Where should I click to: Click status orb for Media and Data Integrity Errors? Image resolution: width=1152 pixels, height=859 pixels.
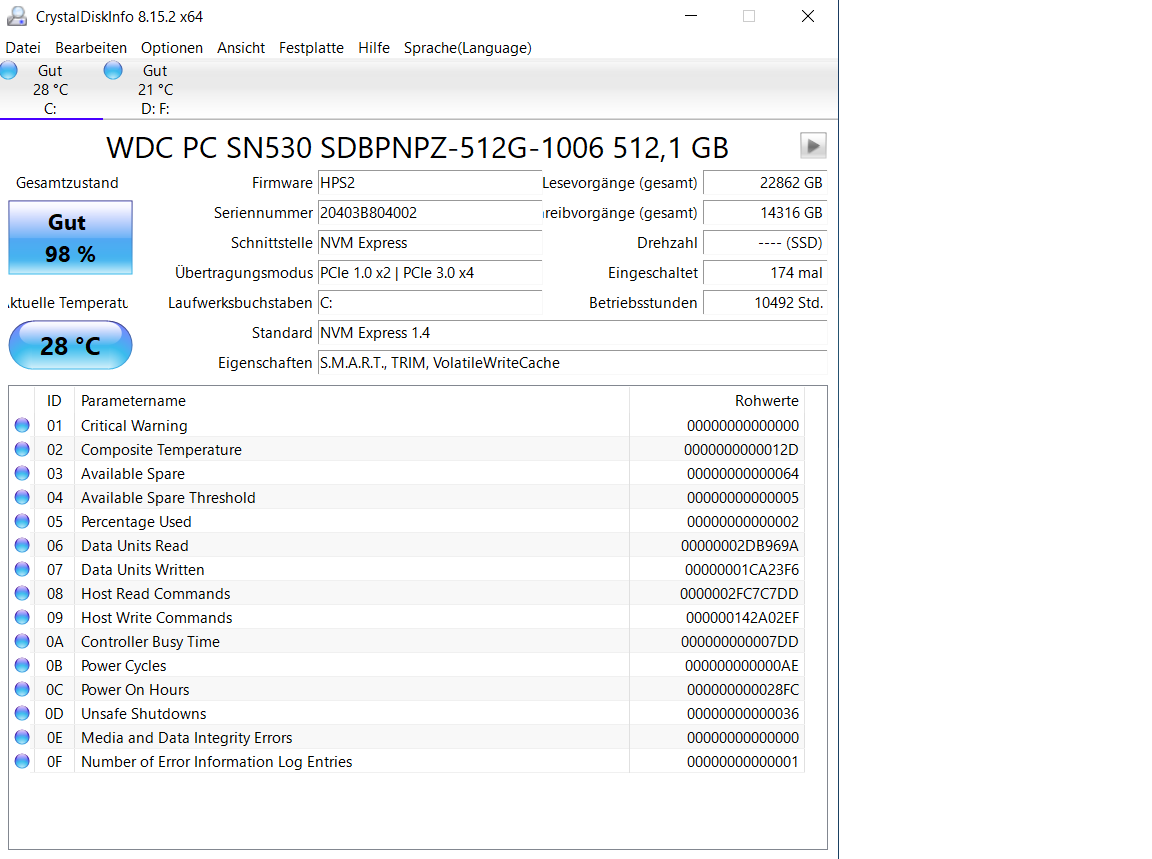pos(22,737)
